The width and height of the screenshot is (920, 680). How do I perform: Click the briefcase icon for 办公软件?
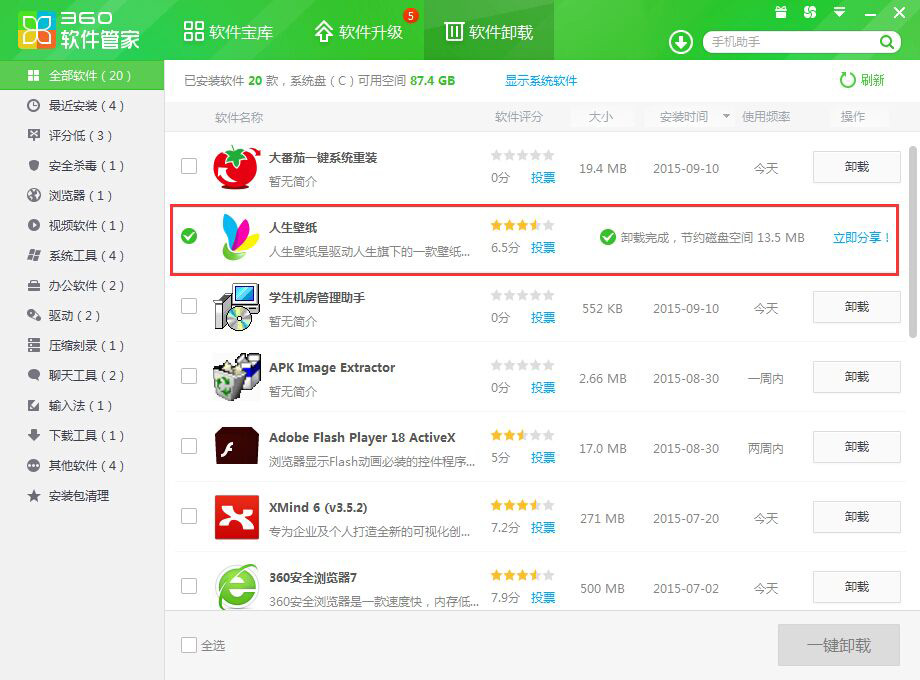(34, 286)
